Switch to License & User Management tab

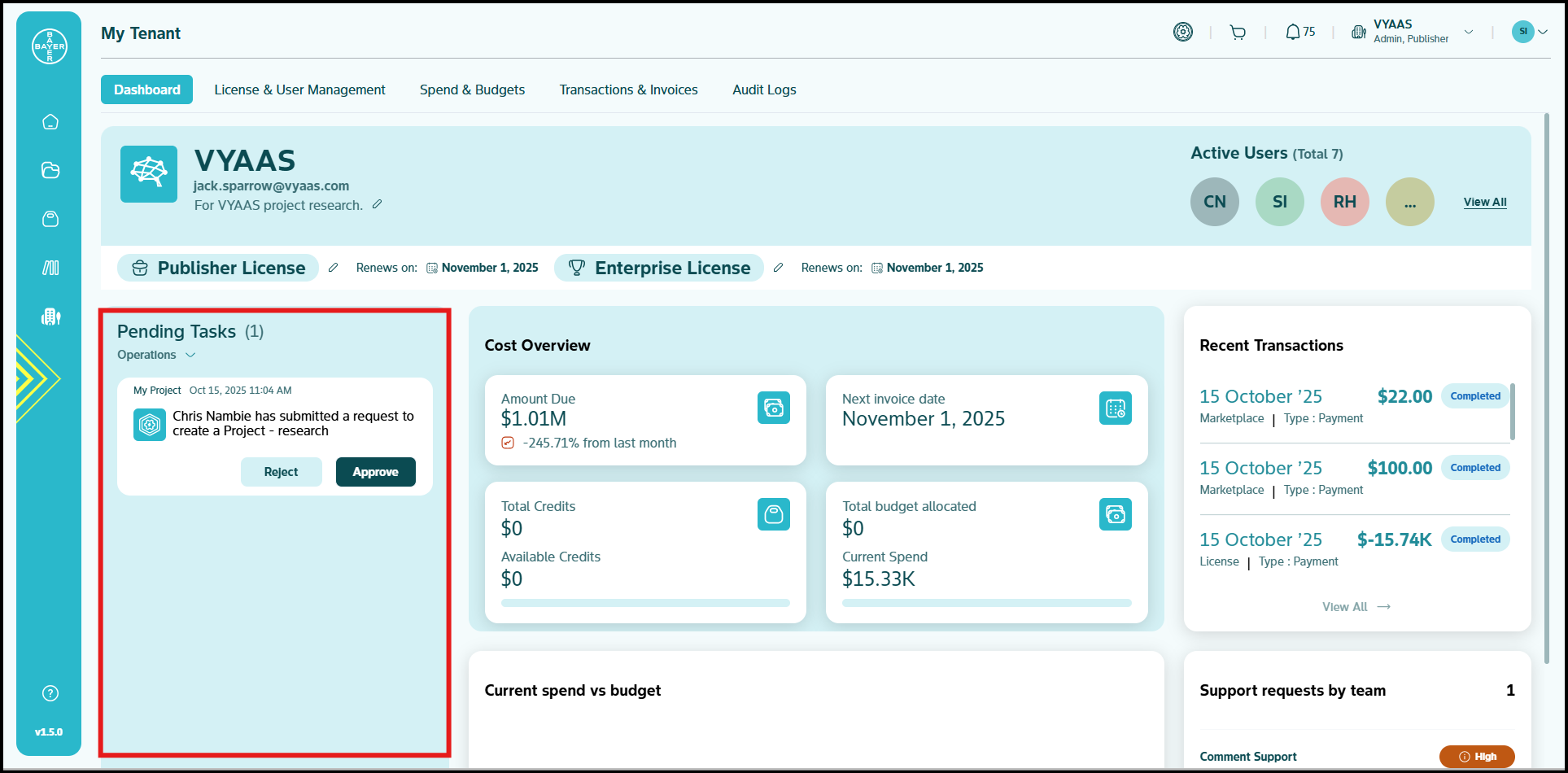[299, 90]
